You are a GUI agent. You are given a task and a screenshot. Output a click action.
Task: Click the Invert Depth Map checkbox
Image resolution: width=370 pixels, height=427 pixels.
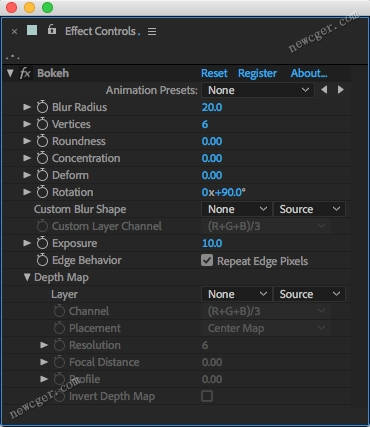tap(207, 396)
